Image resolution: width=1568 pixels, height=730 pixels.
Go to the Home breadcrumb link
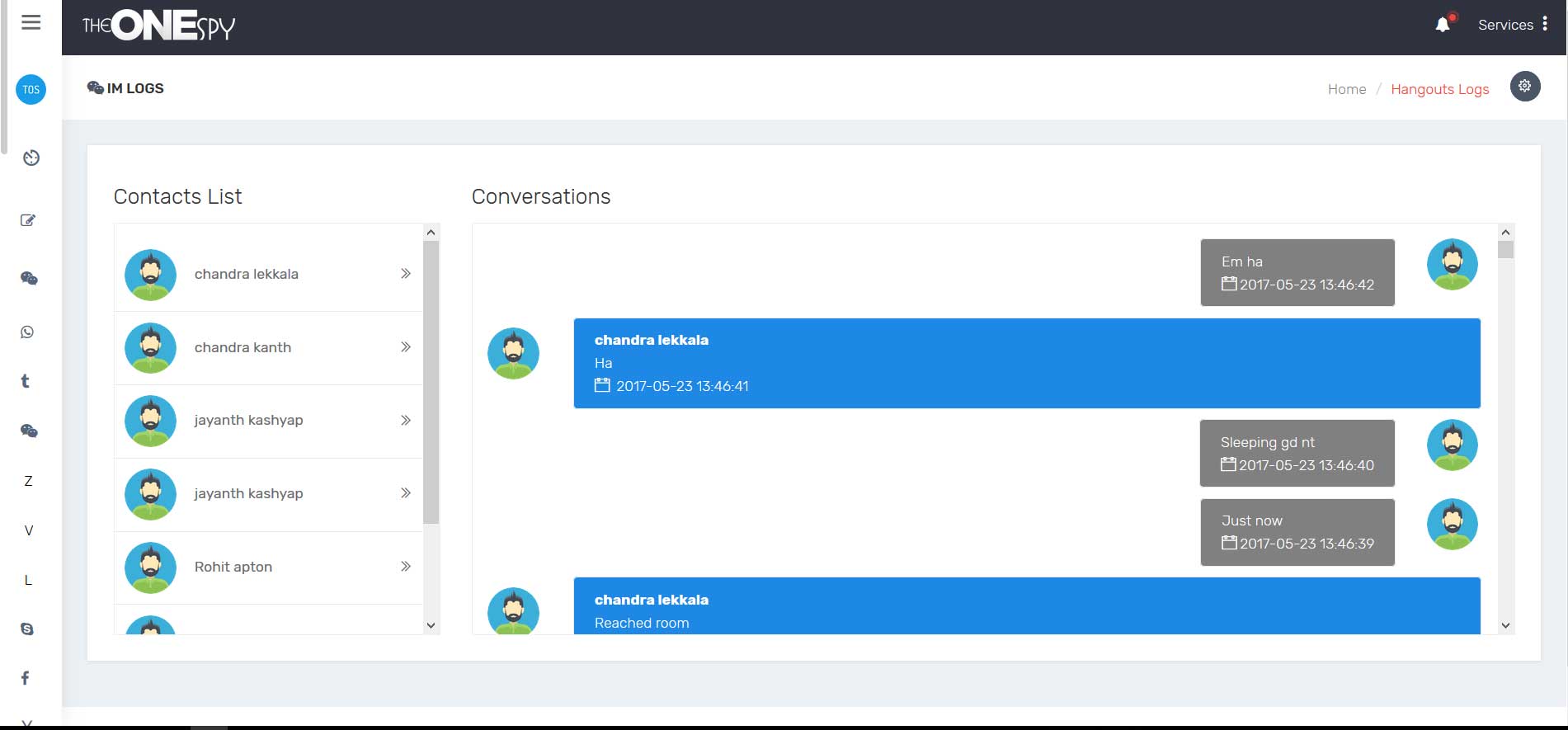pos(1346,89)
